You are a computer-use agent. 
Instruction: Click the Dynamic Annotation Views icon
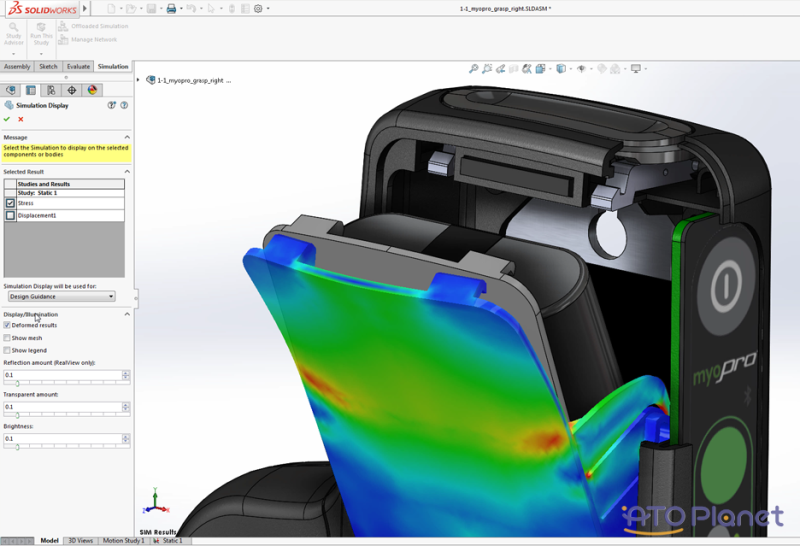tap(527, 68)
